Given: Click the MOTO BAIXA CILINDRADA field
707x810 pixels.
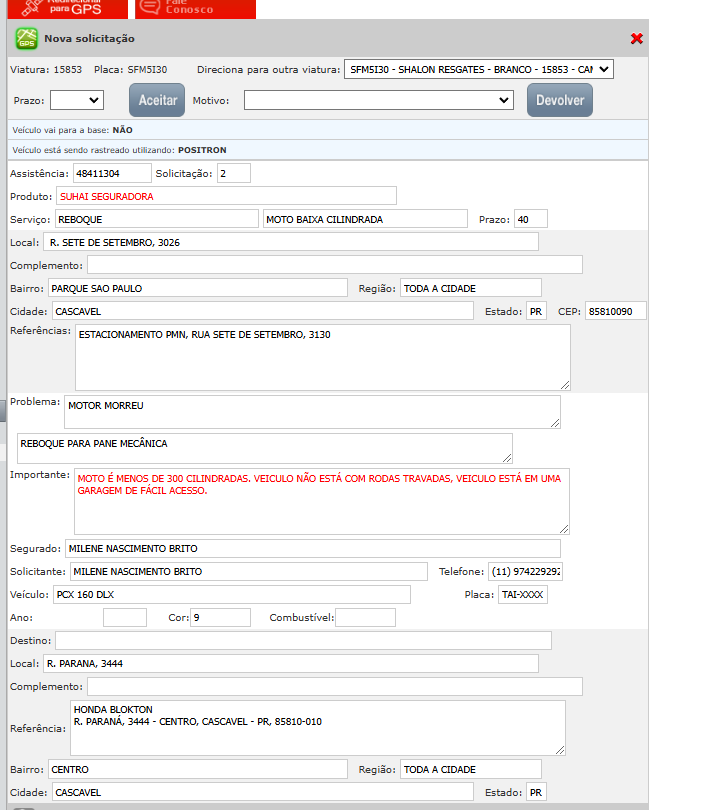Looking at the screenshot, I should coord(365,219).
